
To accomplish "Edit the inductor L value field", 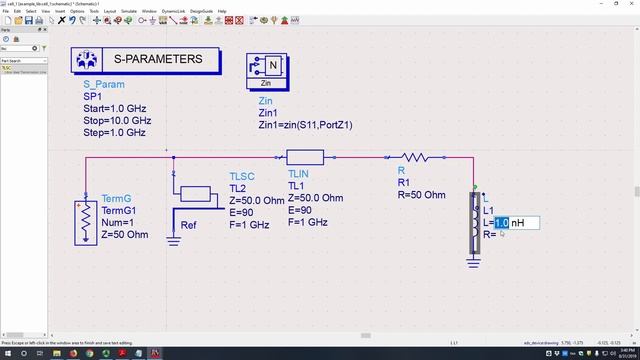I will tap(517, 223).
